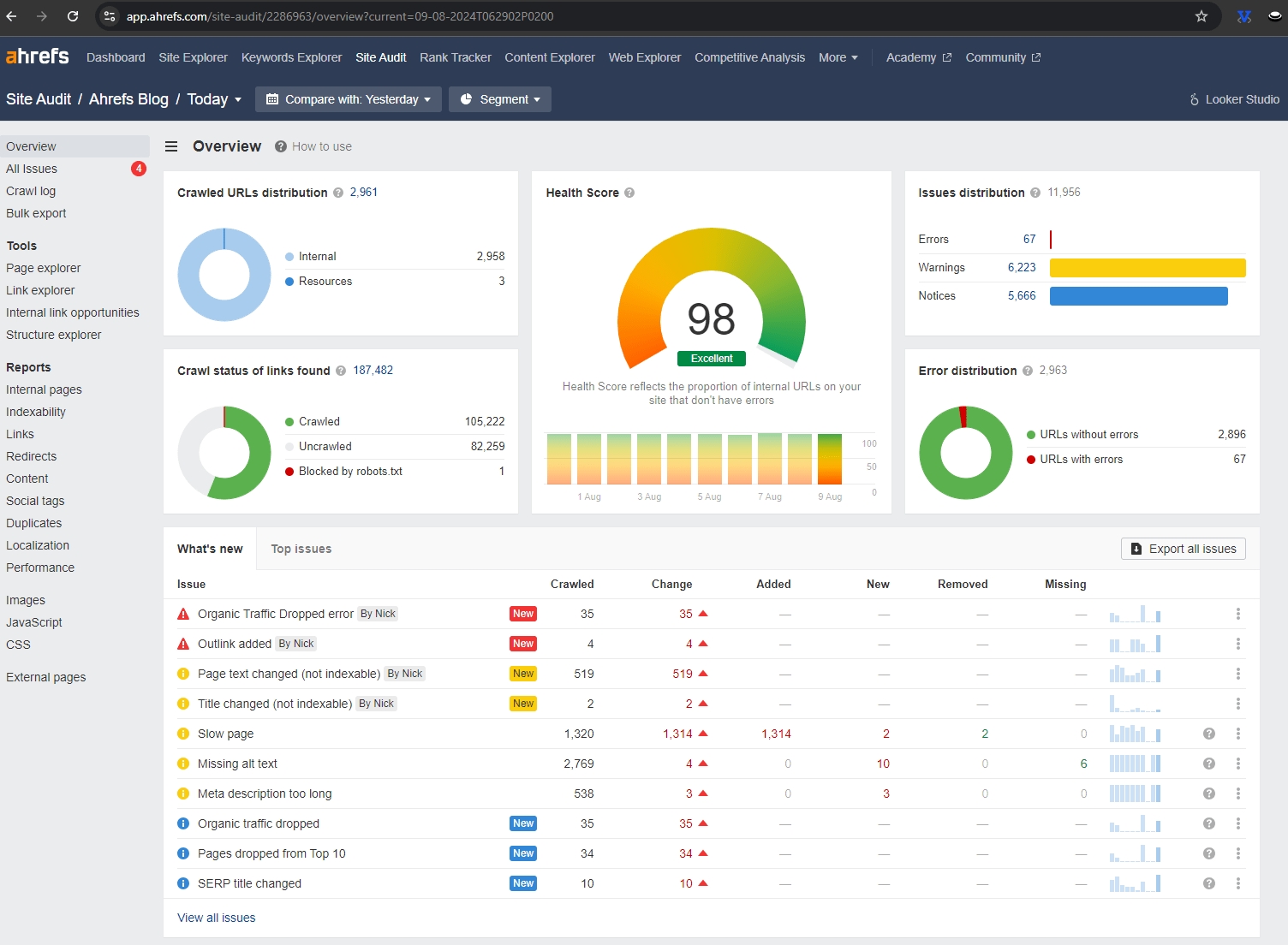Click the help icon next to Health Score
Image resolution: width=1288 pixels, height=945 pixels.
tap(629, 193)
